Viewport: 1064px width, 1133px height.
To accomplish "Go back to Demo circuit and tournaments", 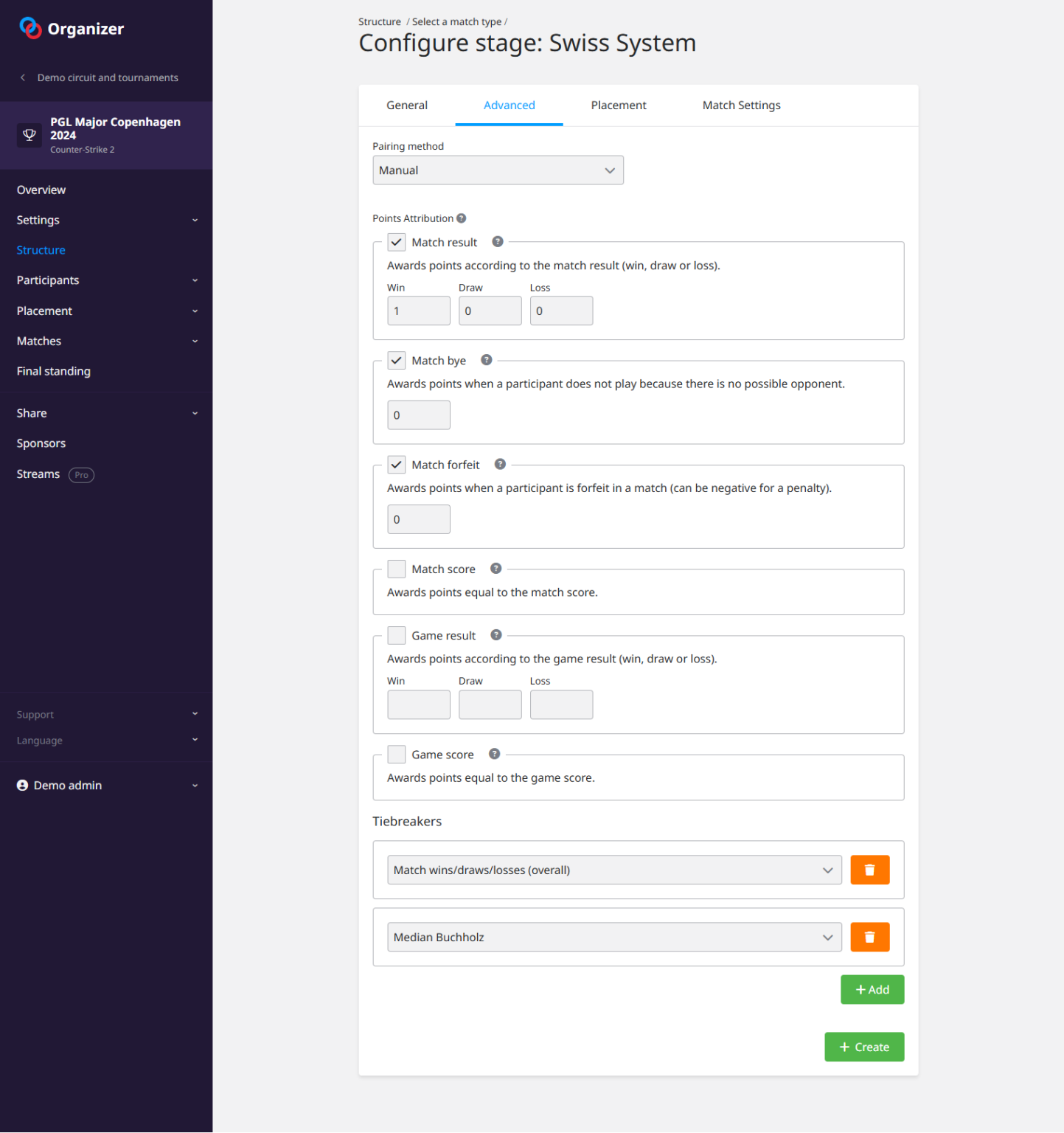I will [x=107, y=77].
